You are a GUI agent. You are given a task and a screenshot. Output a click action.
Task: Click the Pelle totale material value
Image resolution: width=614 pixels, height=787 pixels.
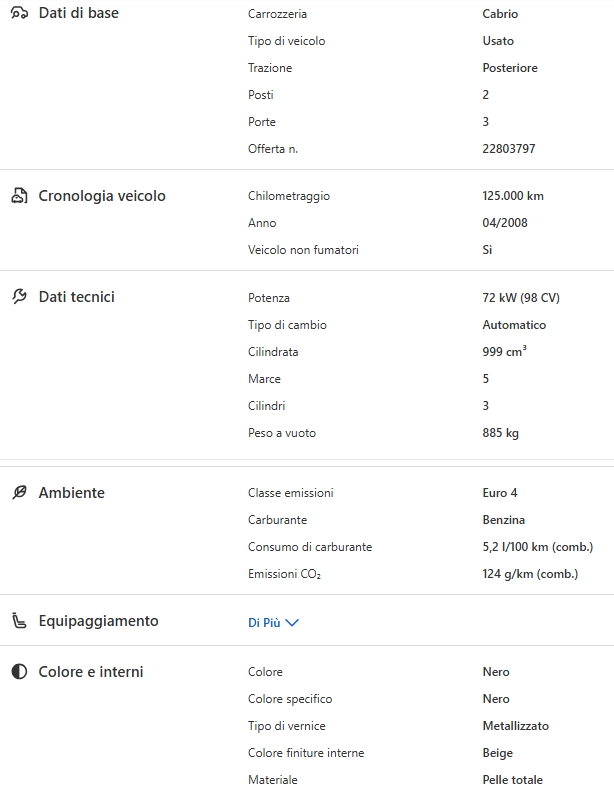tap(512, 780)
